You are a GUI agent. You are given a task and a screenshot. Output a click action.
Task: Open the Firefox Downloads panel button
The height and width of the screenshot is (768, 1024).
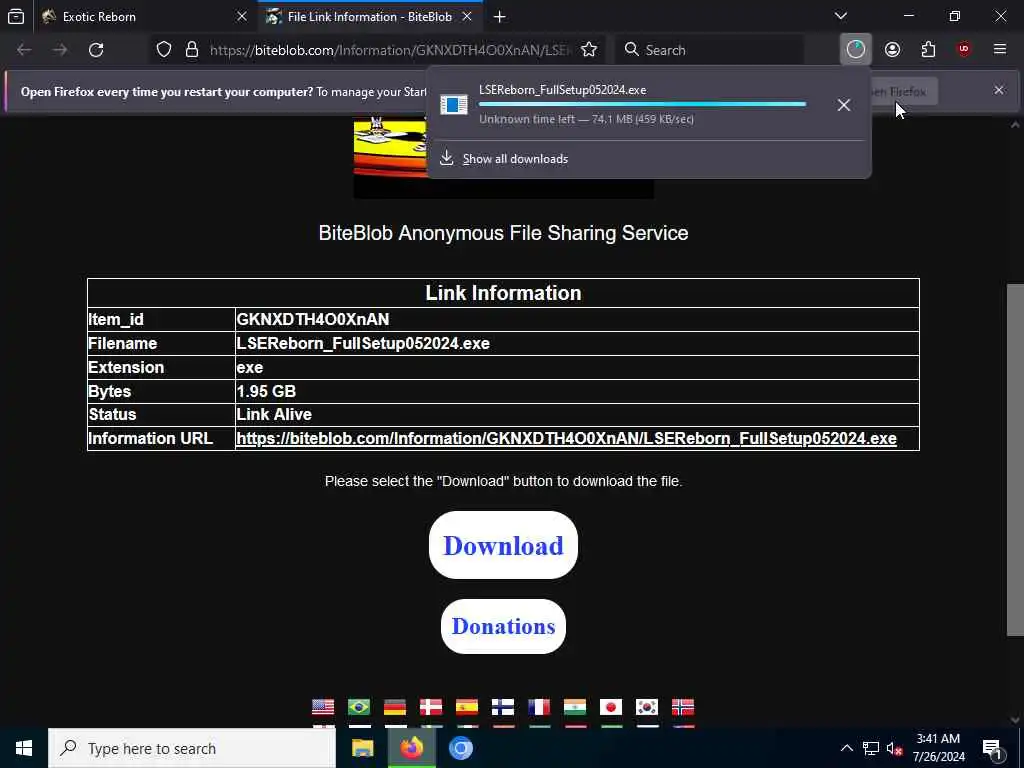(856, 50)
